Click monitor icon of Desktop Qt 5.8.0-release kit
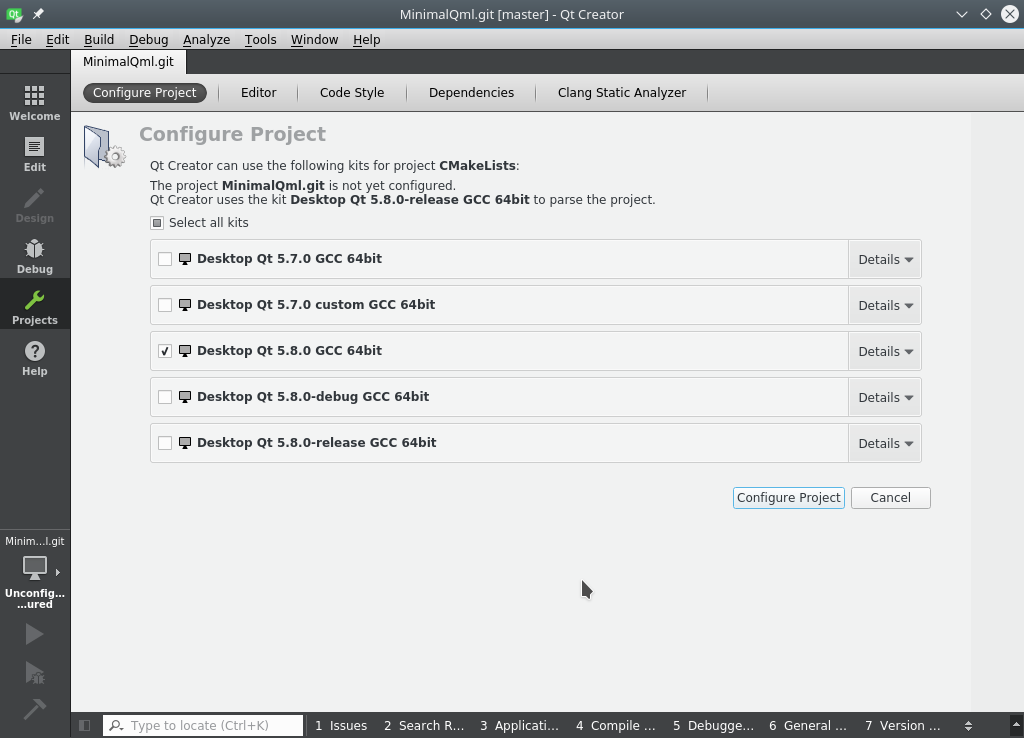Image resolution: width=1024 pixels, height=738 pixels. 185,443
